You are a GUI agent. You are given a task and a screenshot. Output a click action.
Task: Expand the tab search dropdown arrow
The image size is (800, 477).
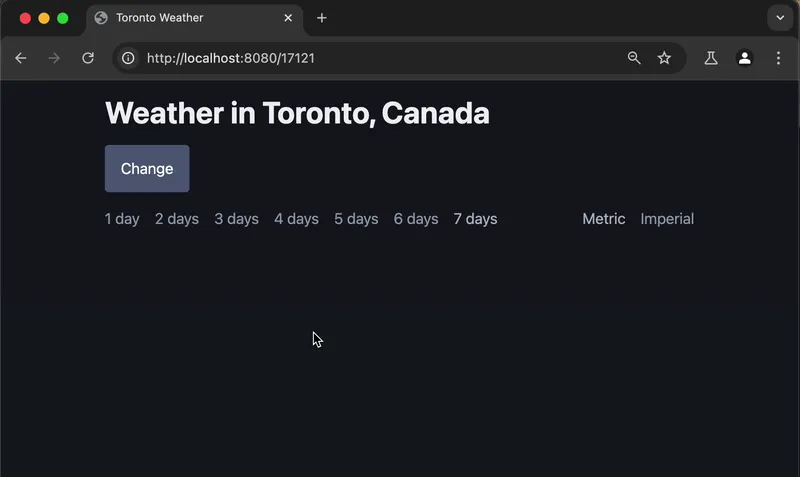tap(780, 18)
